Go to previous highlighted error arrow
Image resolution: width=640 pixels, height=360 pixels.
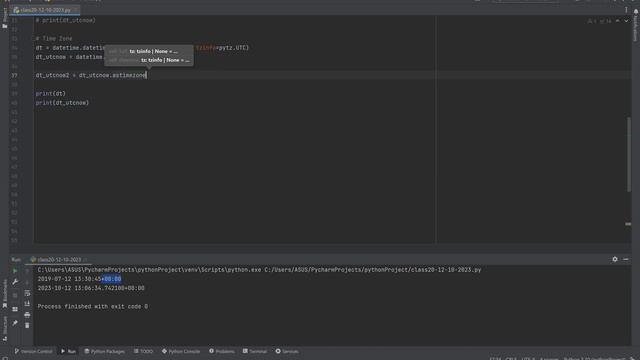(618, 21)
